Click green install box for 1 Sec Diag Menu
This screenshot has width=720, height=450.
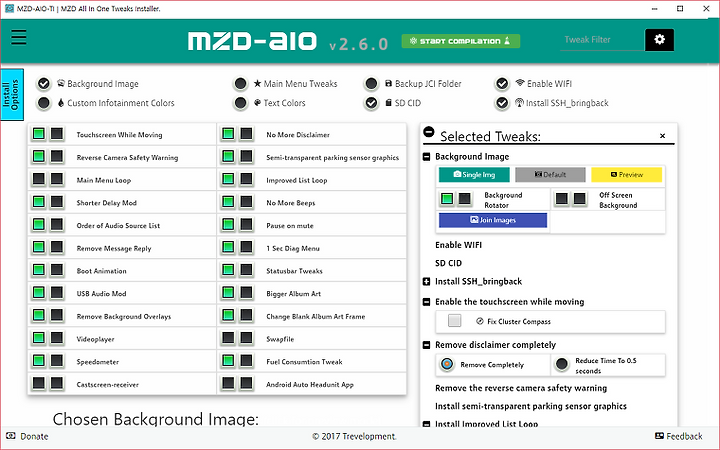(228, 248)
